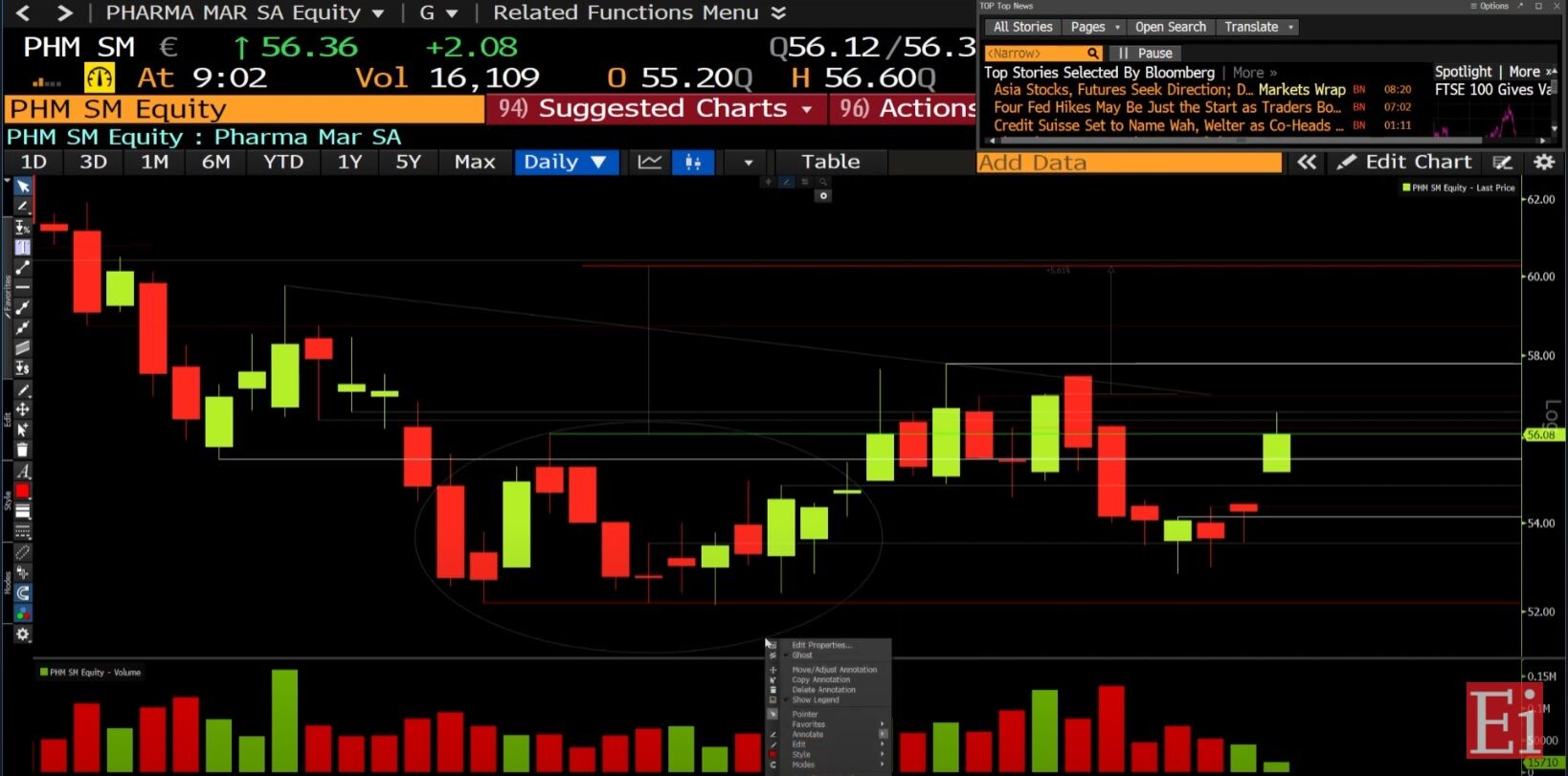Choose Edit Properties in context menu
Image resolution: width=1568 pixels, height=776 pixels.
[821, 645]
